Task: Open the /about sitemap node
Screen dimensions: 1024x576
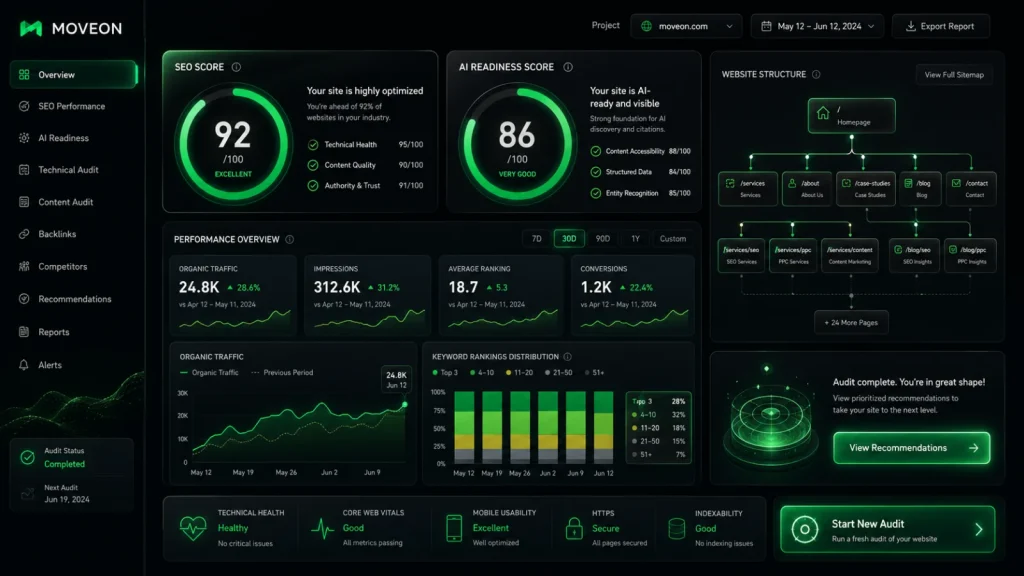Action: (x=807, y=189)
